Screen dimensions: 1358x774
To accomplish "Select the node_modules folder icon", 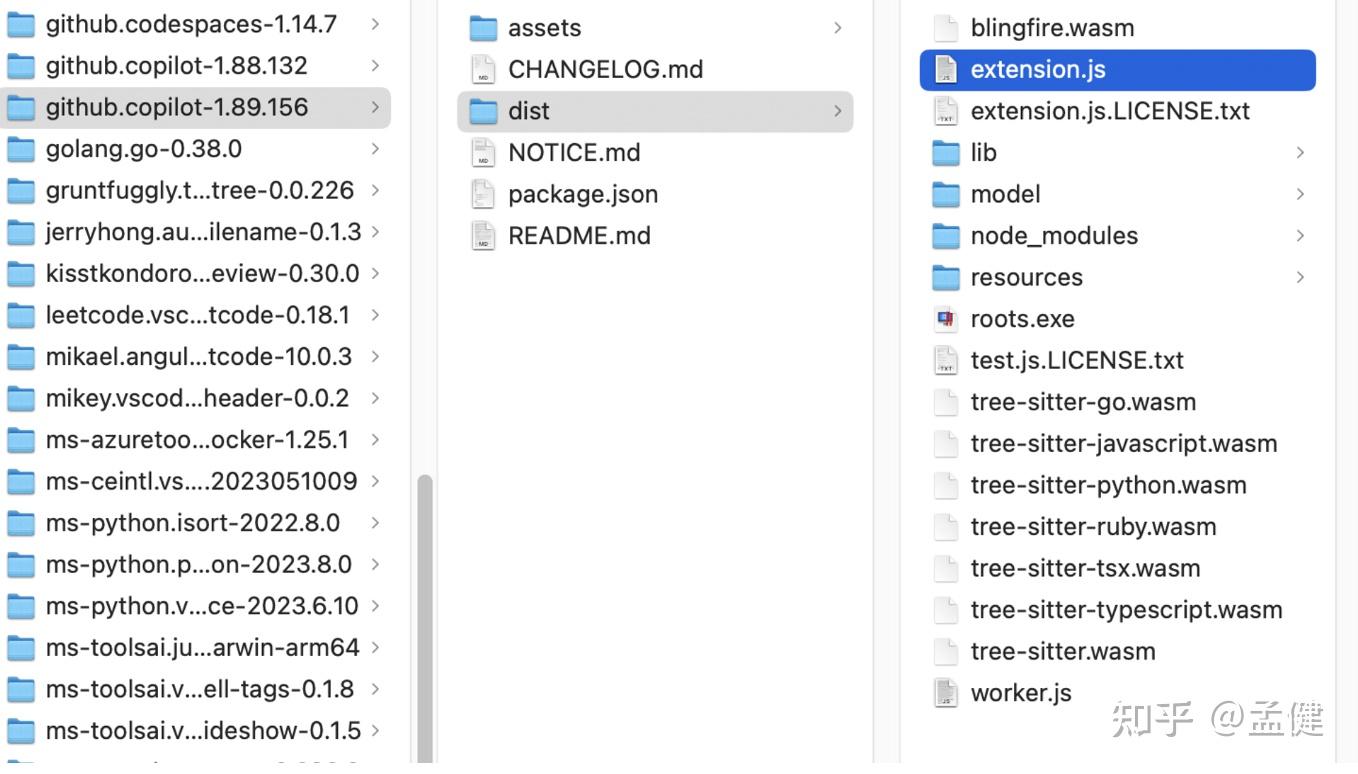I will (946, 236).
